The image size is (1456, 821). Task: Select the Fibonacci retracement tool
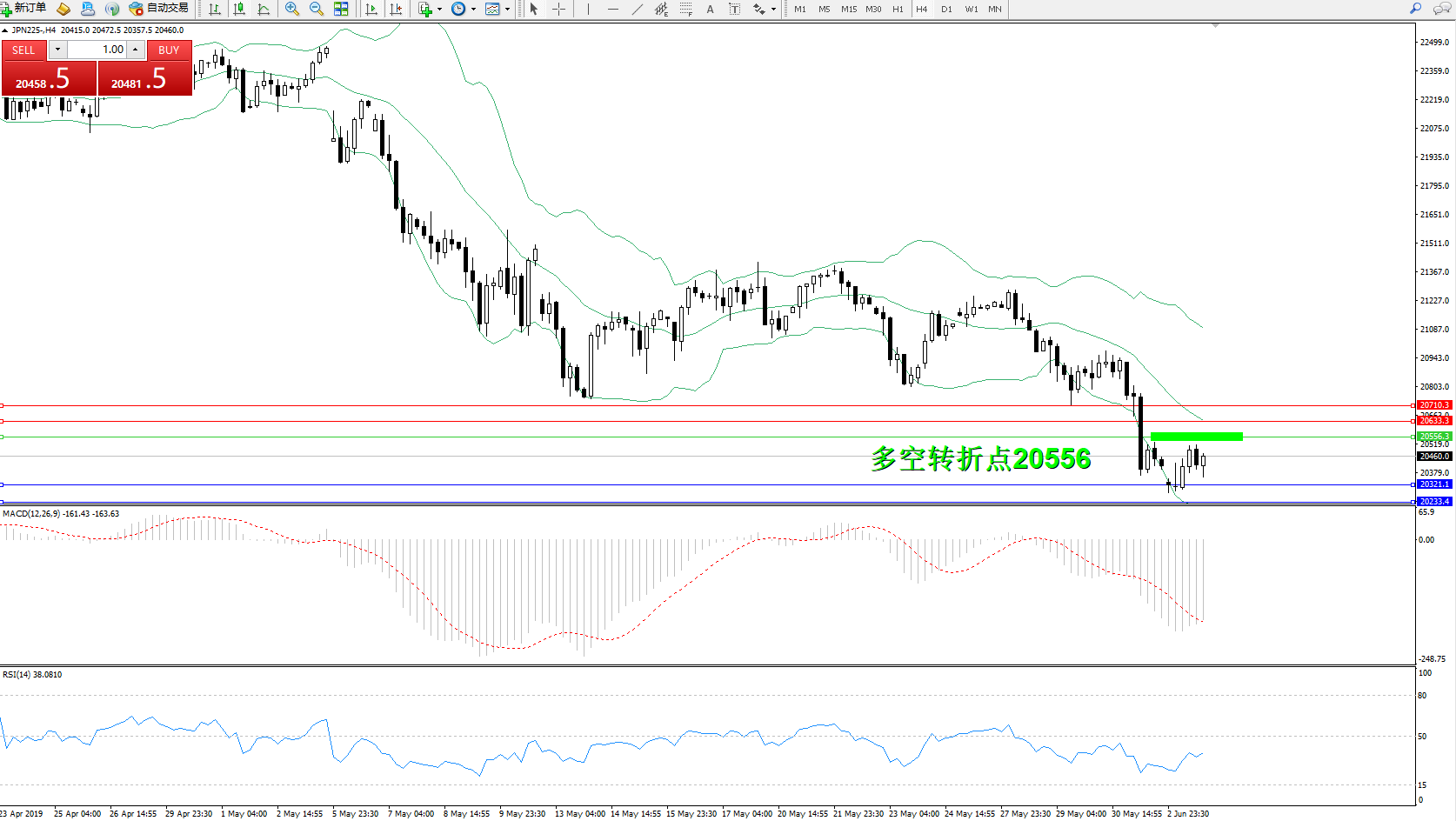[686, 9]
